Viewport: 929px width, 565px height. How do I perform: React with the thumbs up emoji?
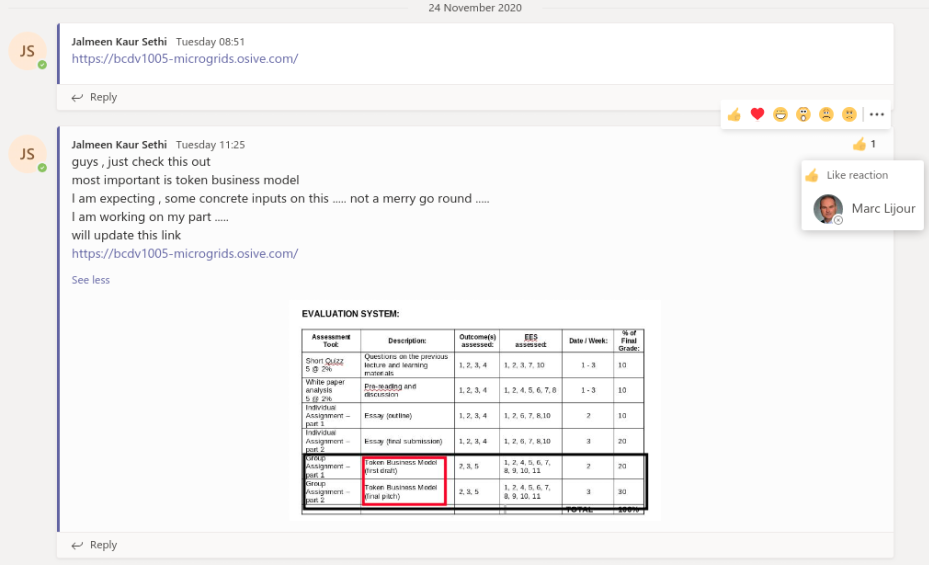click(x=734, y=114)
